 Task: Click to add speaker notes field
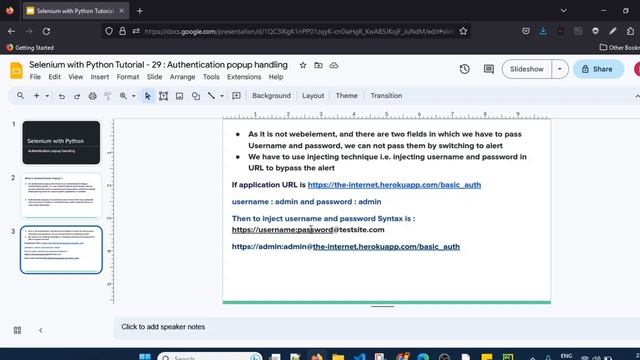(x=376, y=327)
